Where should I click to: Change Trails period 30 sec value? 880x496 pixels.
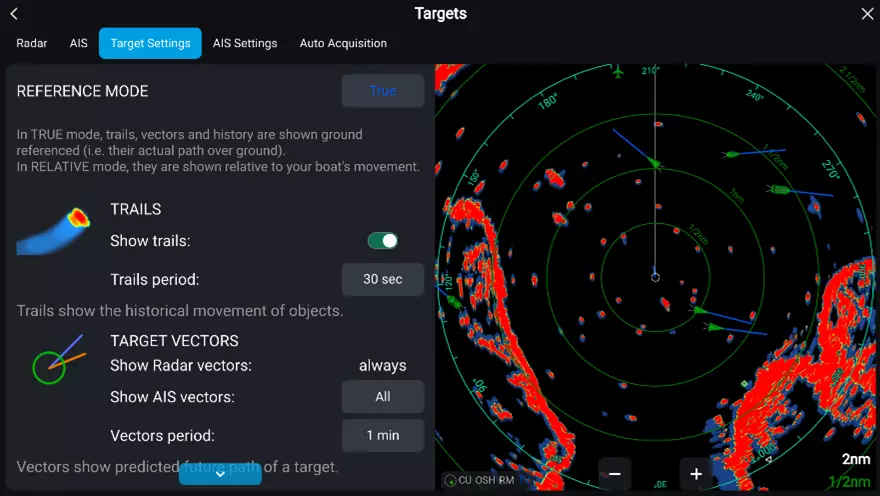383,279
